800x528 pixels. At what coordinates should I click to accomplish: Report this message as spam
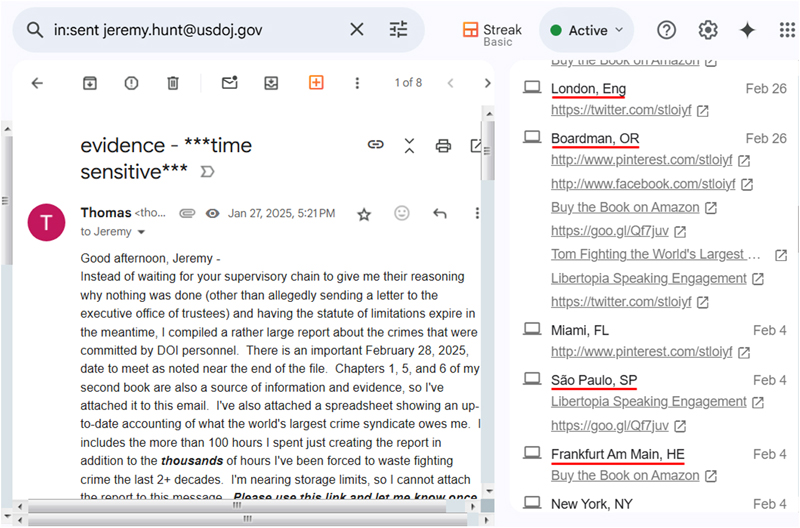pos(131,83)
